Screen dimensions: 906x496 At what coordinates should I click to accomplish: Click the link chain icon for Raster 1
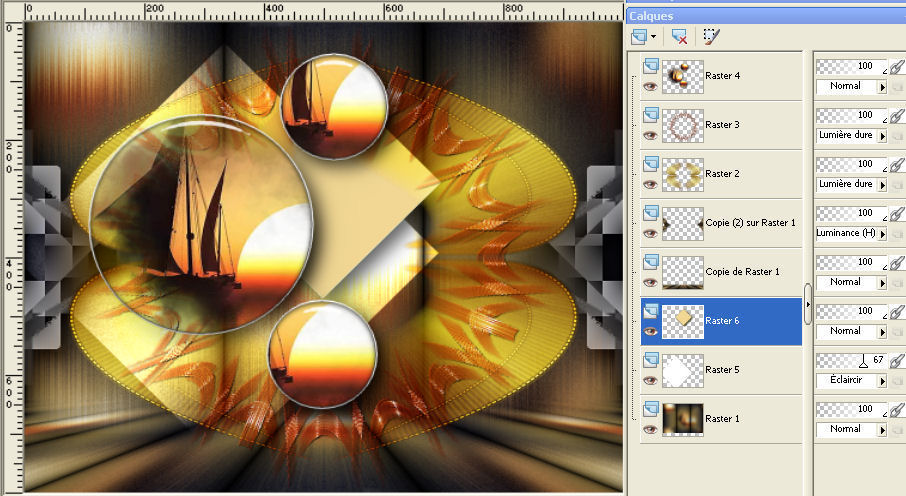897,411
